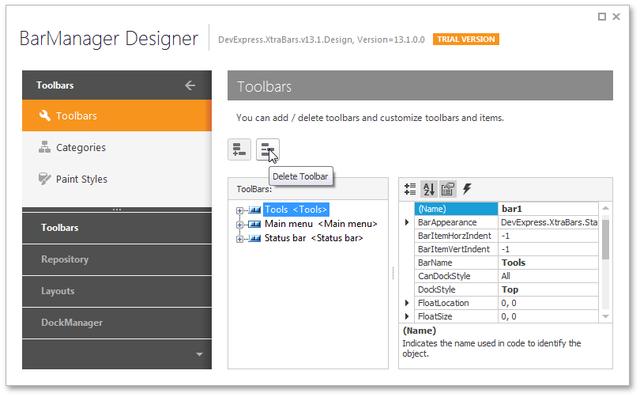
Task: Expand the Main menu tree node
Action: coord(240,225)
